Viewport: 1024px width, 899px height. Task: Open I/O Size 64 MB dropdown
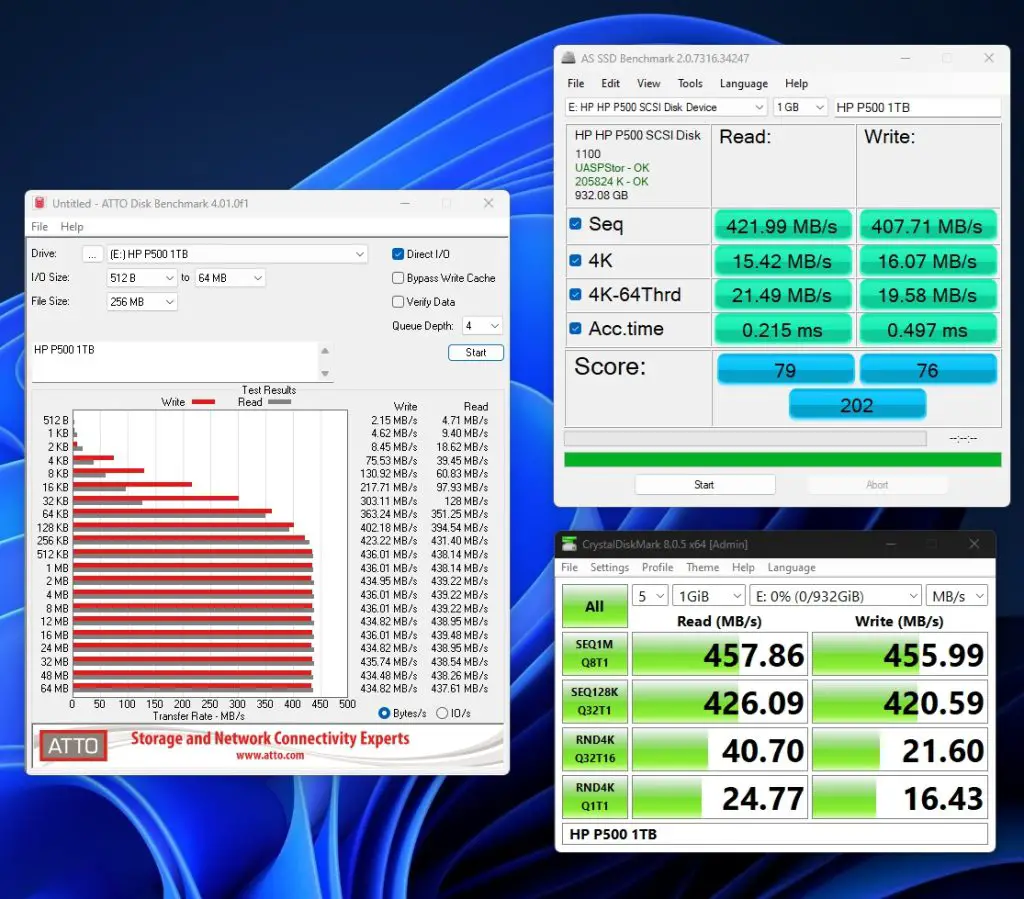coord(230,278)
